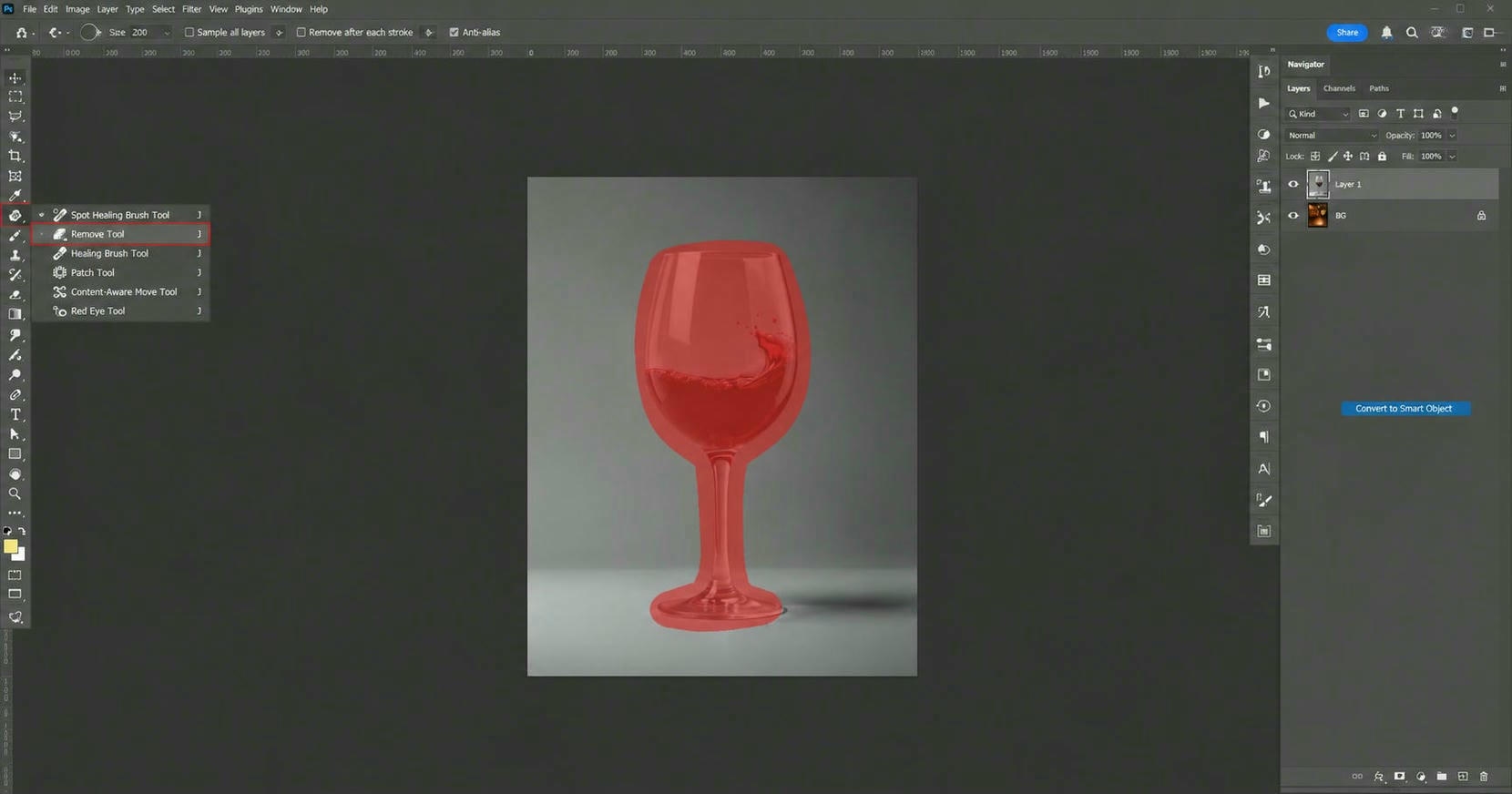The height and width of the screenshot is (794, 1512).
Task: Open the tool preset picker dropdown
Action: tap(25, 33)
